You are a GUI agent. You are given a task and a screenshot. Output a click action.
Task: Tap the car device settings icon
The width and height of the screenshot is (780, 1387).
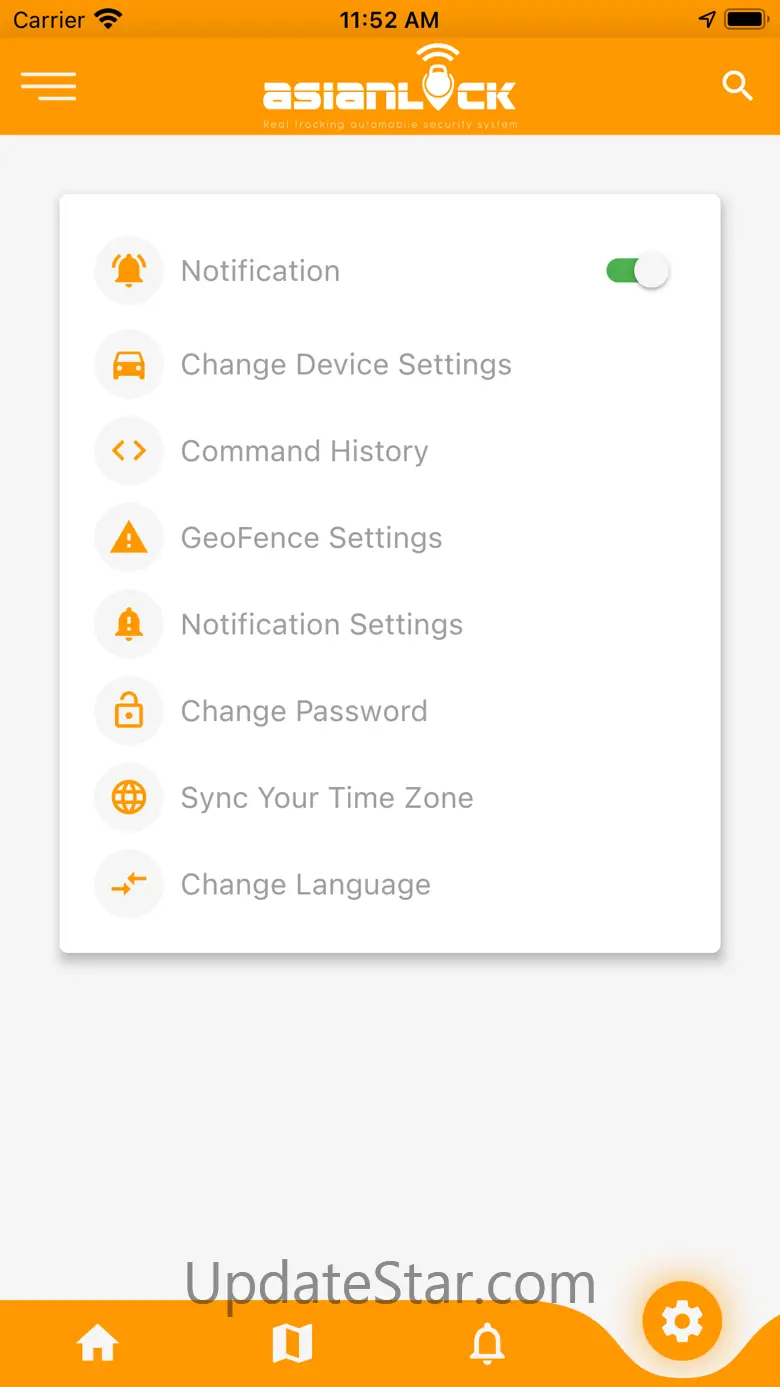pos(129,365)
